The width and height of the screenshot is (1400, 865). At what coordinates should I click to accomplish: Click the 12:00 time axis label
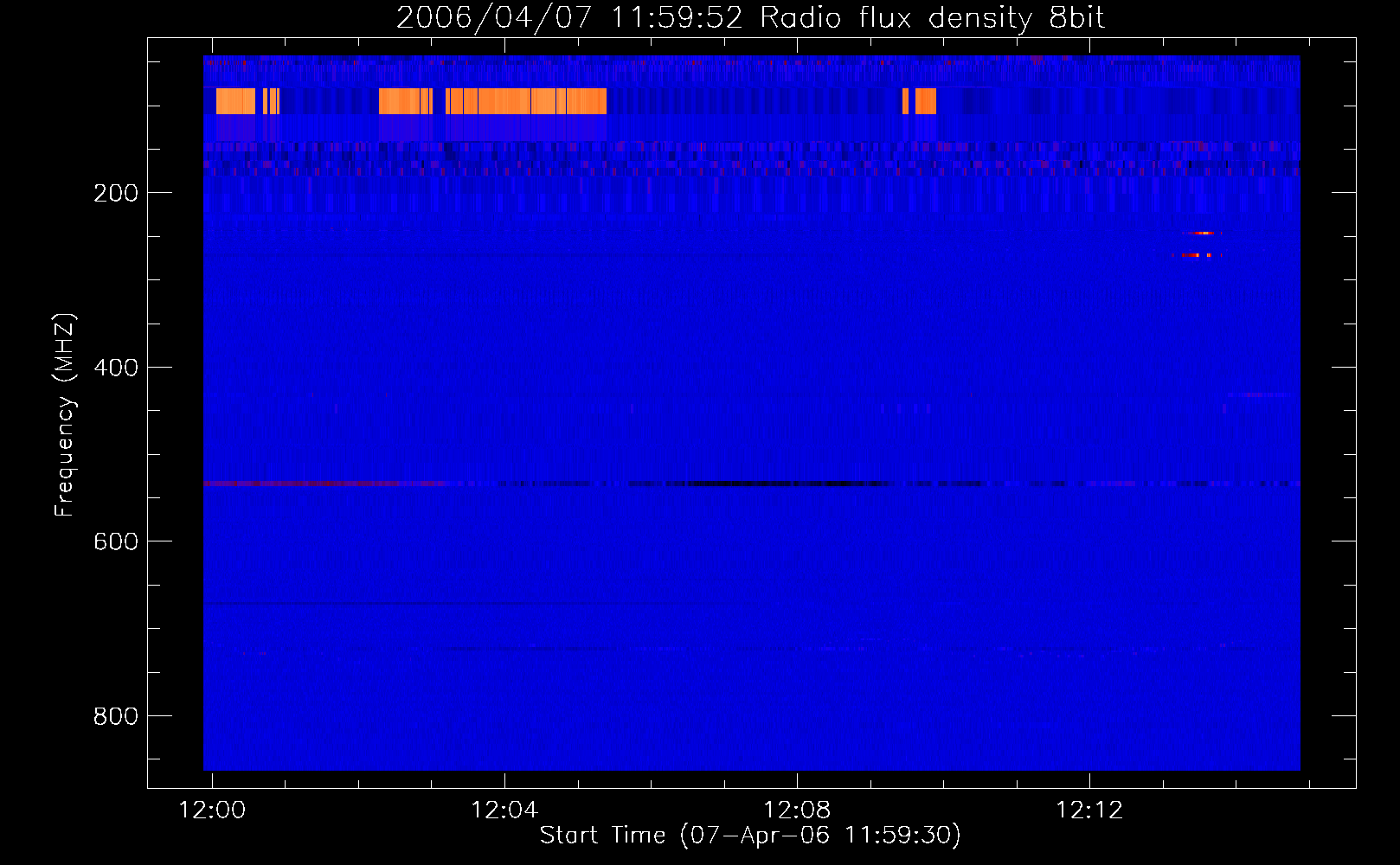[x=212, y=810]
